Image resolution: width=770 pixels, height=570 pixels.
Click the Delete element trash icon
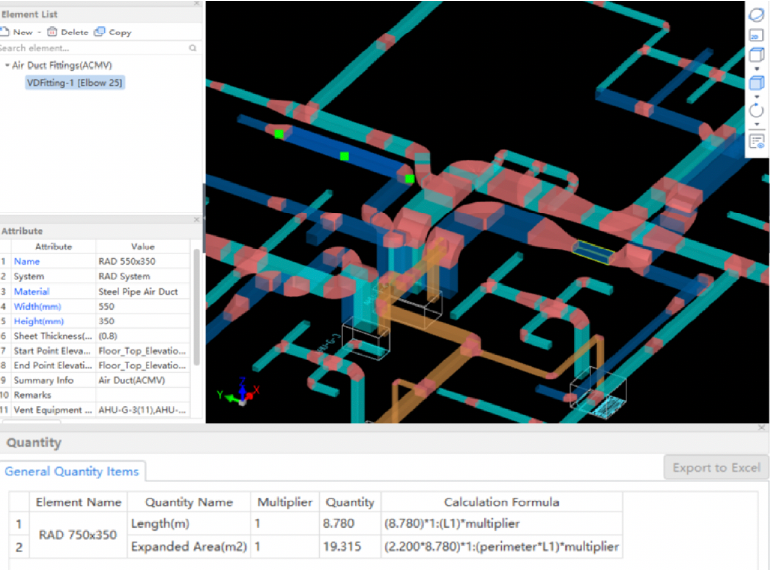point(52,32)
